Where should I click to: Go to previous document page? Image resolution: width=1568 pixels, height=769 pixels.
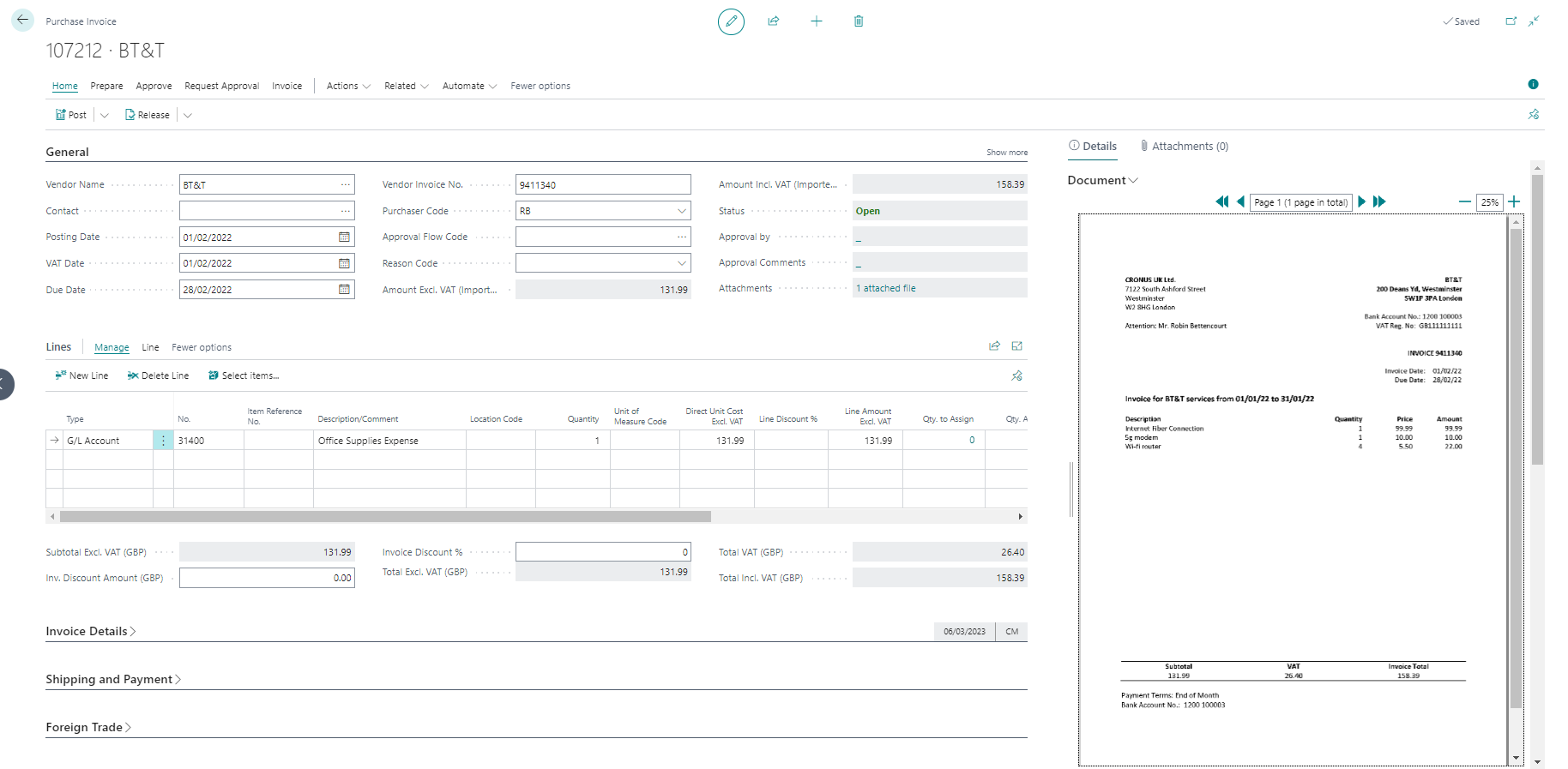[1240, 202]
